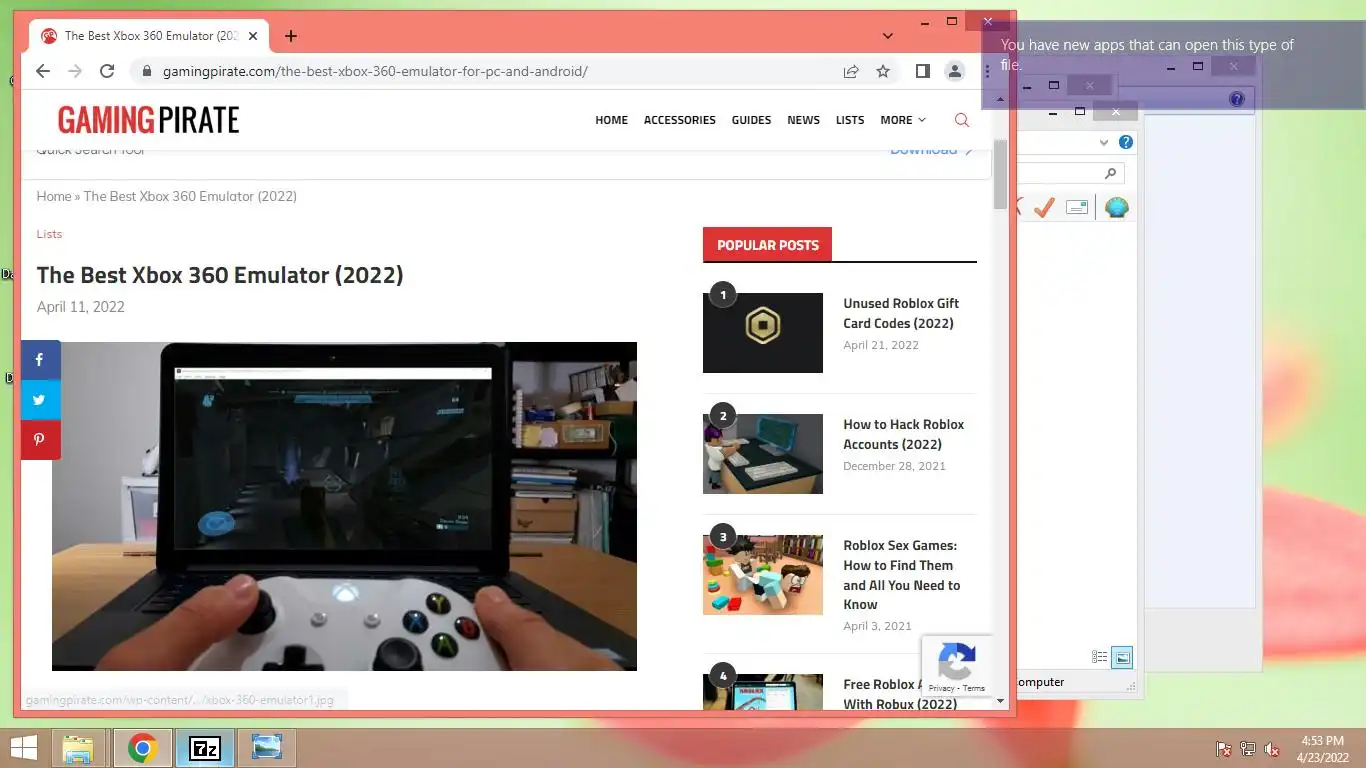Expand the ribbon chevron in the background Explorer window
Screen dimensions: 1366x768
[x=1104, y=143]
